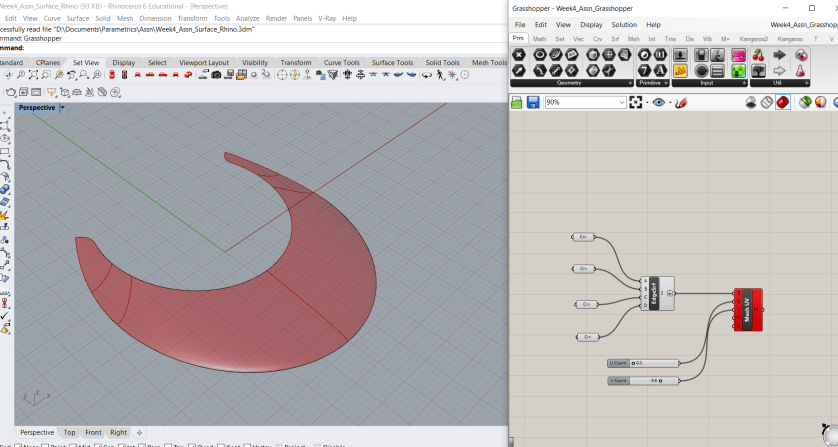The height and width of the screenshot is (447, 838).
Task: Open the 90% zoom level dropdown
Action: point(621,102)
